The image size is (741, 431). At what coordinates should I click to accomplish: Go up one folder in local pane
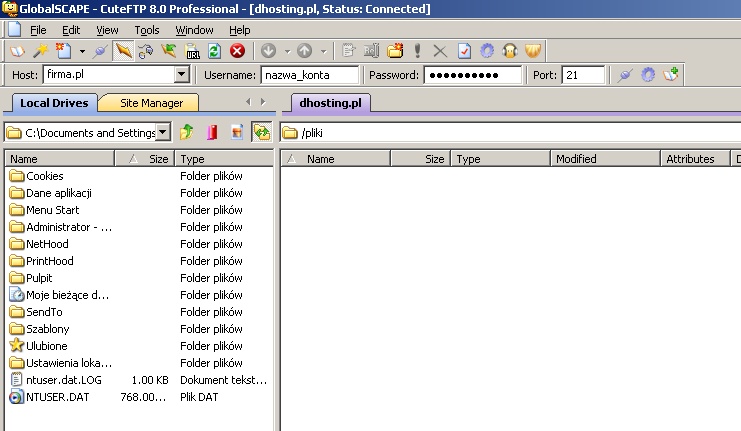[x=187, y=132]
